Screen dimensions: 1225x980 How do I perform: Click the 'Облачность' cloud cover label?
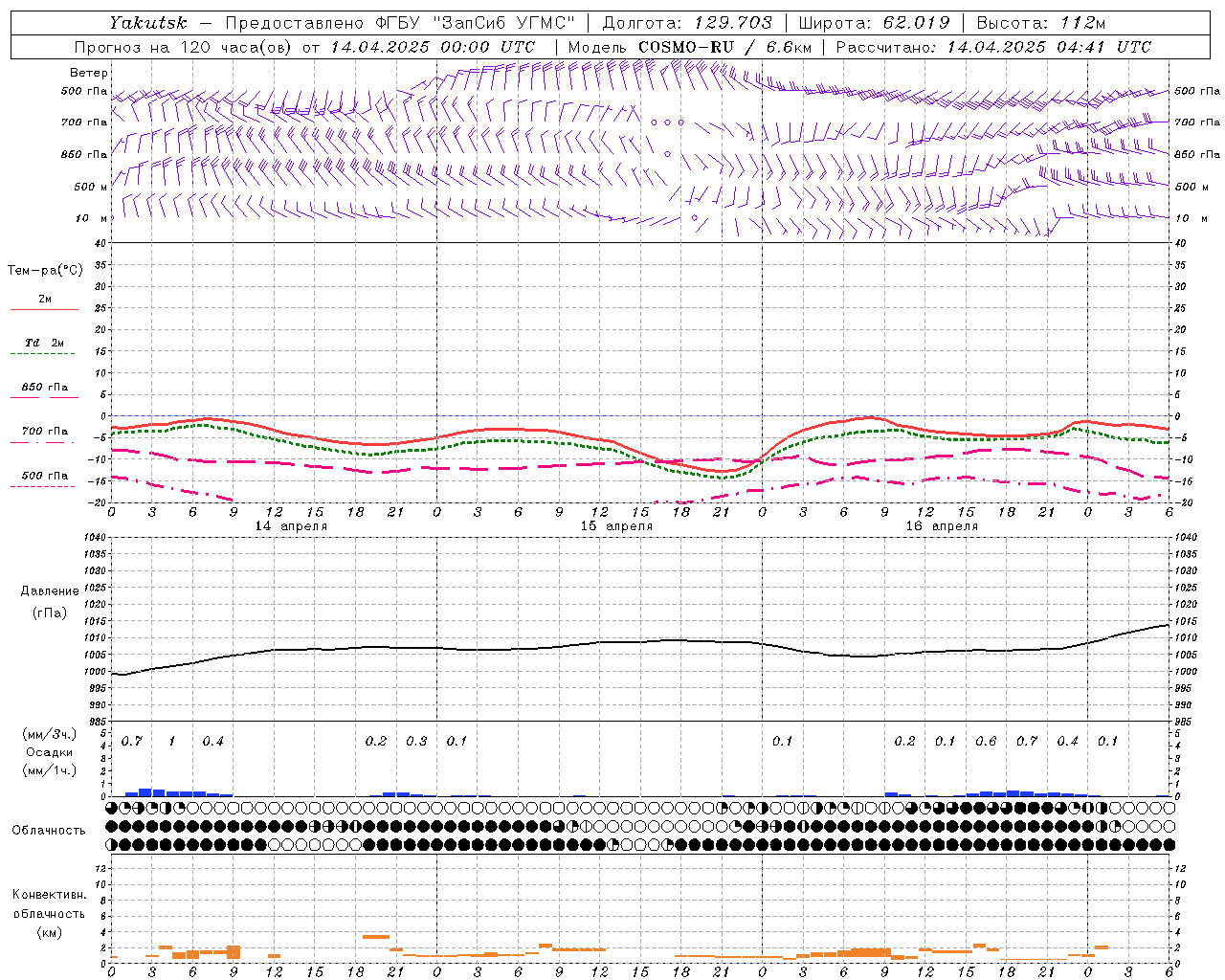49,831
